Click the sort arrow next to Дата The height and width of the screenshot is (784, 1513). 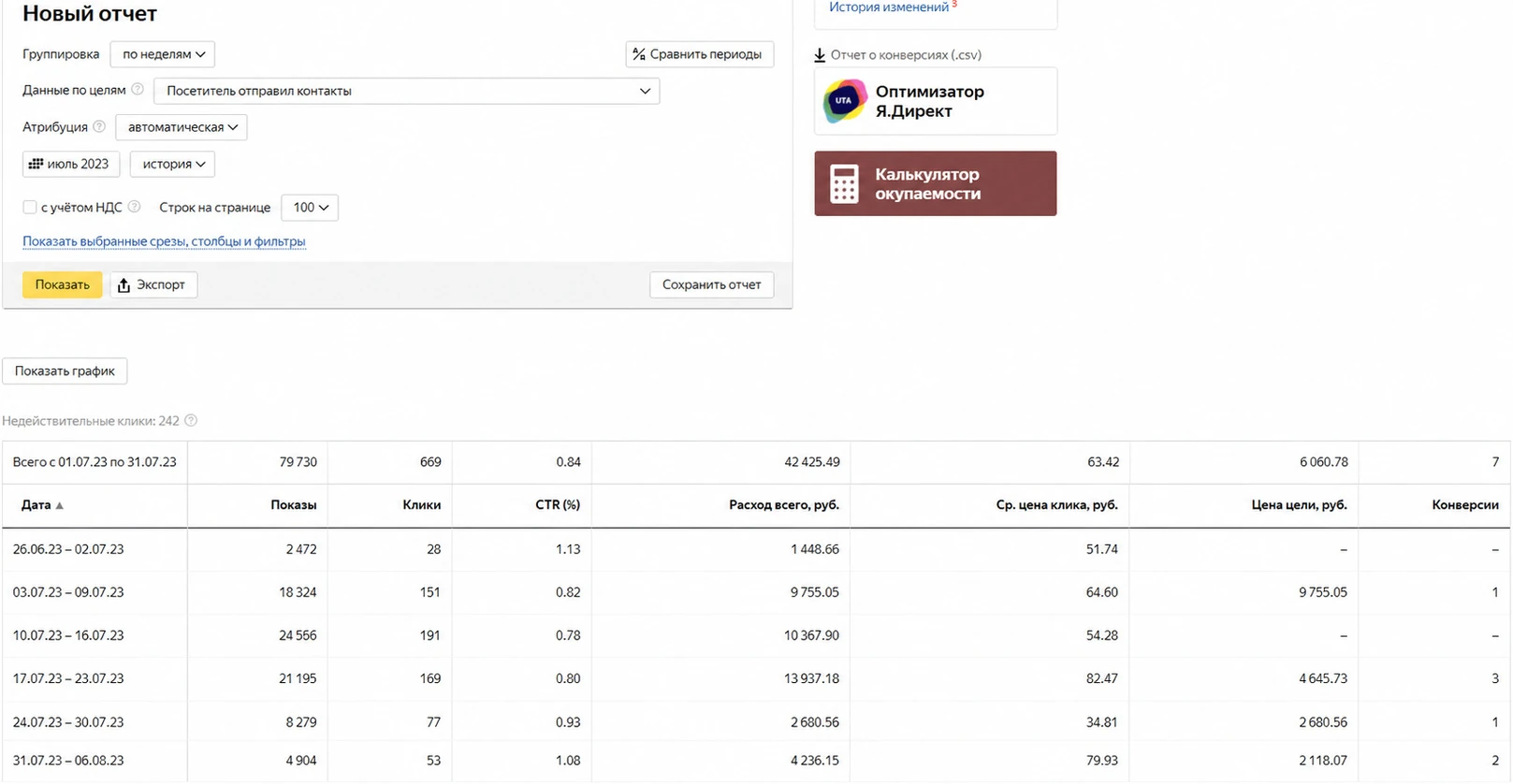pyautogui.click(x=60, y=505)
